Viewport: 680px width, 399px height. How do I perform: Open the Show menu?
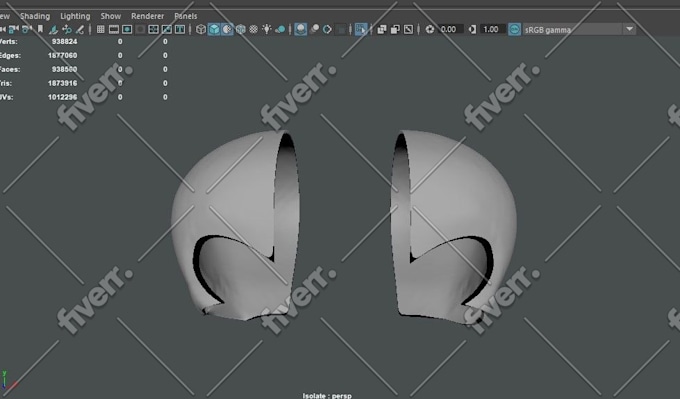click(x=111, y=16)
